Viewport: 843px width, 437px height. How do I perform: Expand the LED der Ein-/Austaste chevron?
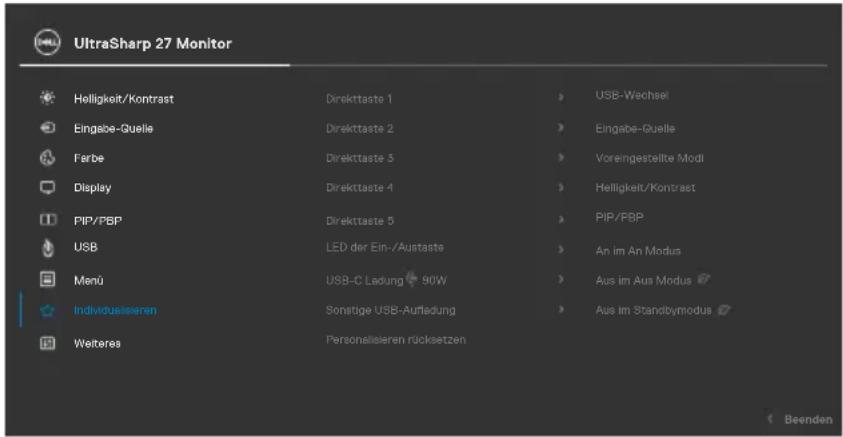561,249
